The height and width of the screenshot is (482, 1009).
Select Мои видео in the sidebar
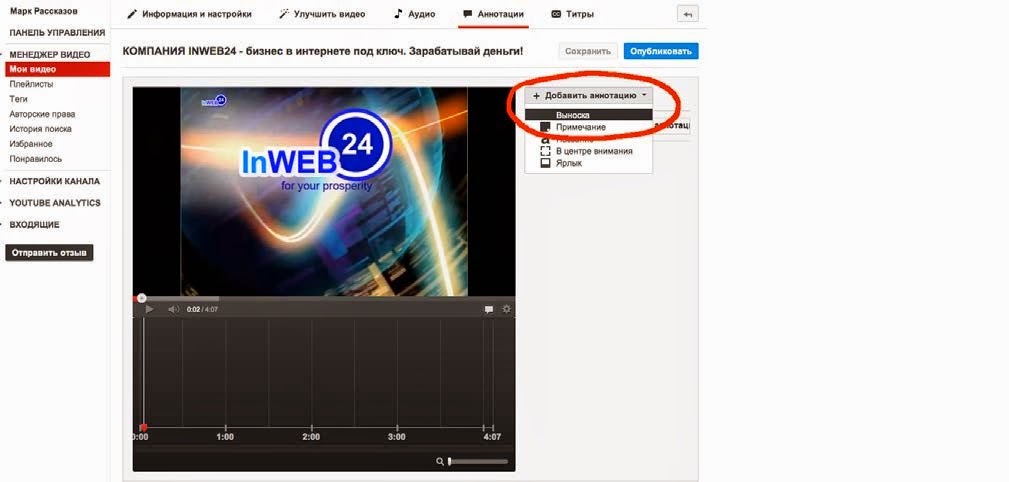pyautogui.click(x=57, y=70)
